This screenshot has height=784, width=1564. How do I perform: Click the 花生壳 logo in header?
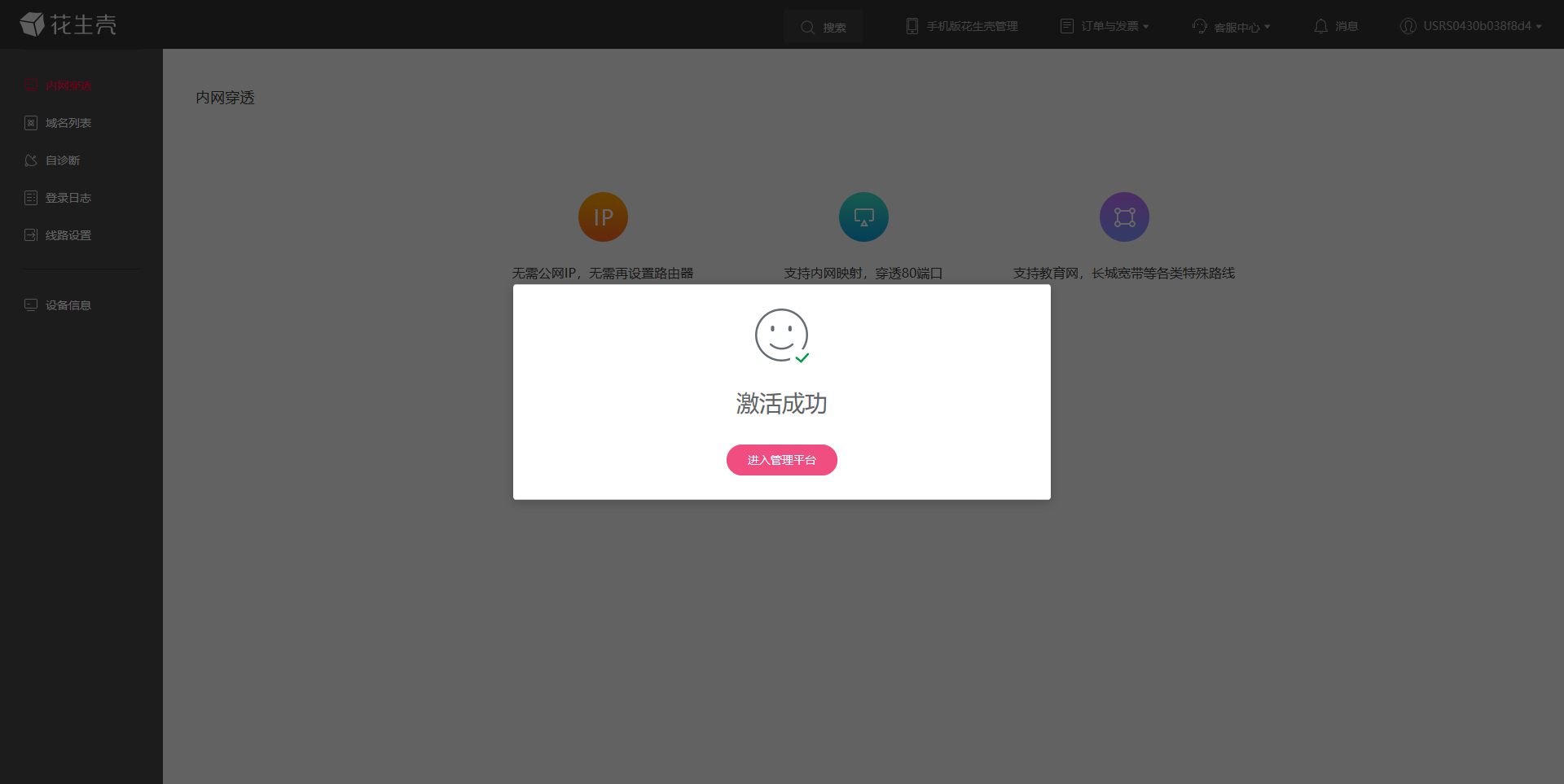[x=68, y=24]
